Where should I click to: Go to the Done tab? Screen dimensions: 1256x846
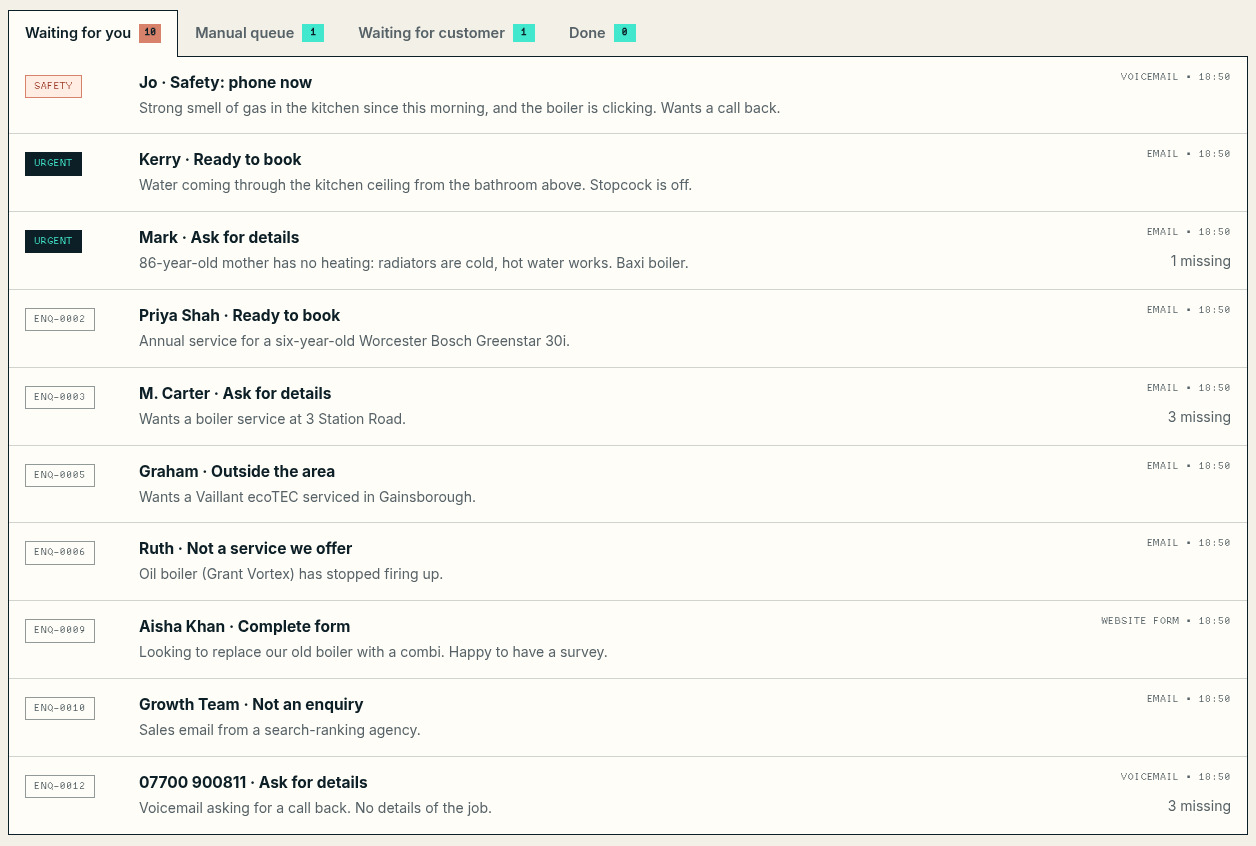(x=602, y=33)
